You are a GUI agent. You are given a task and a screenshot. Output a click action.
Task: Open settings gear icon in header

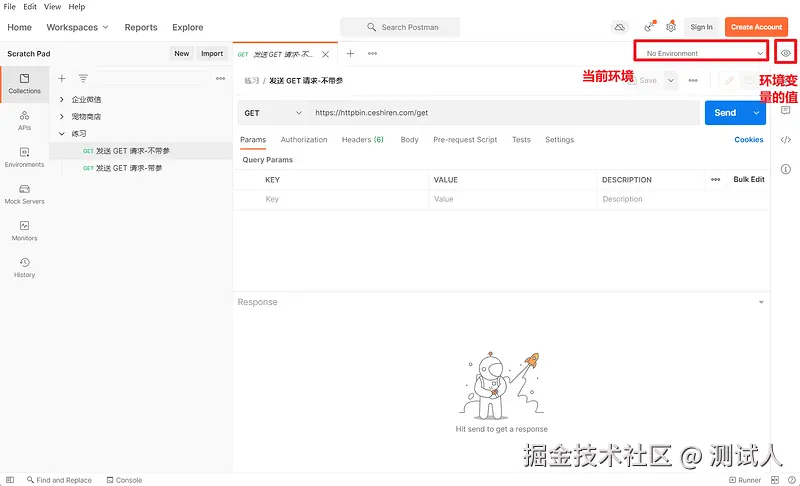(671, 27)
